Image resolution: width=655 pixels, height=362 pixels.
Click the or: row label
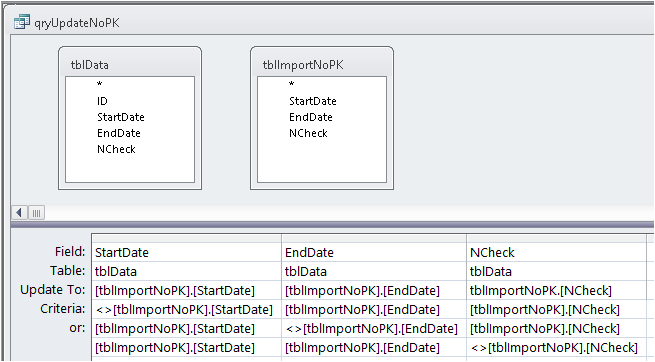coord(77,328)
